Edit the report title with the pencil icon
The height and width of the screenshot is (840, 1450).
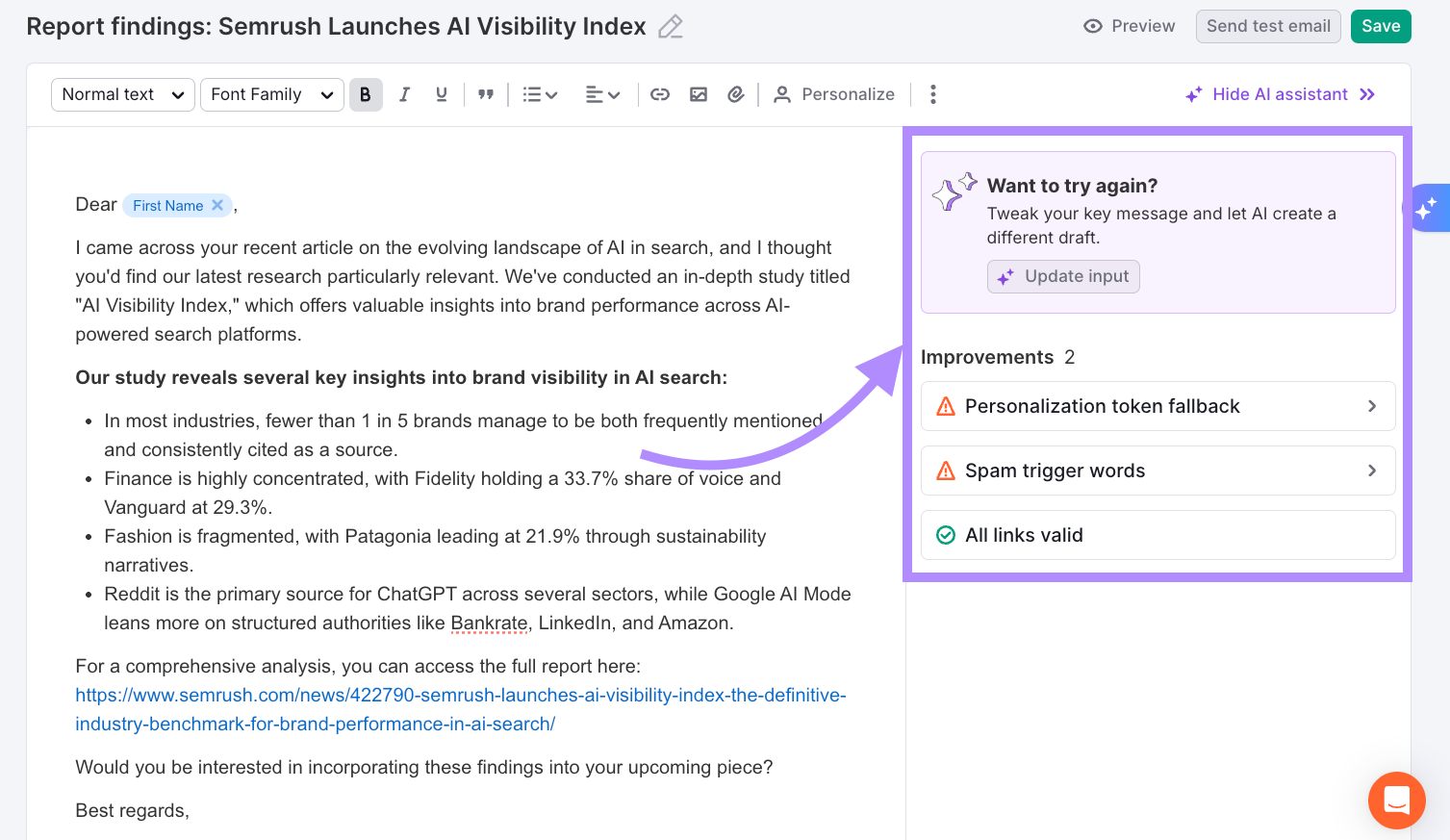pyautogui.click(x=670, y=27)
